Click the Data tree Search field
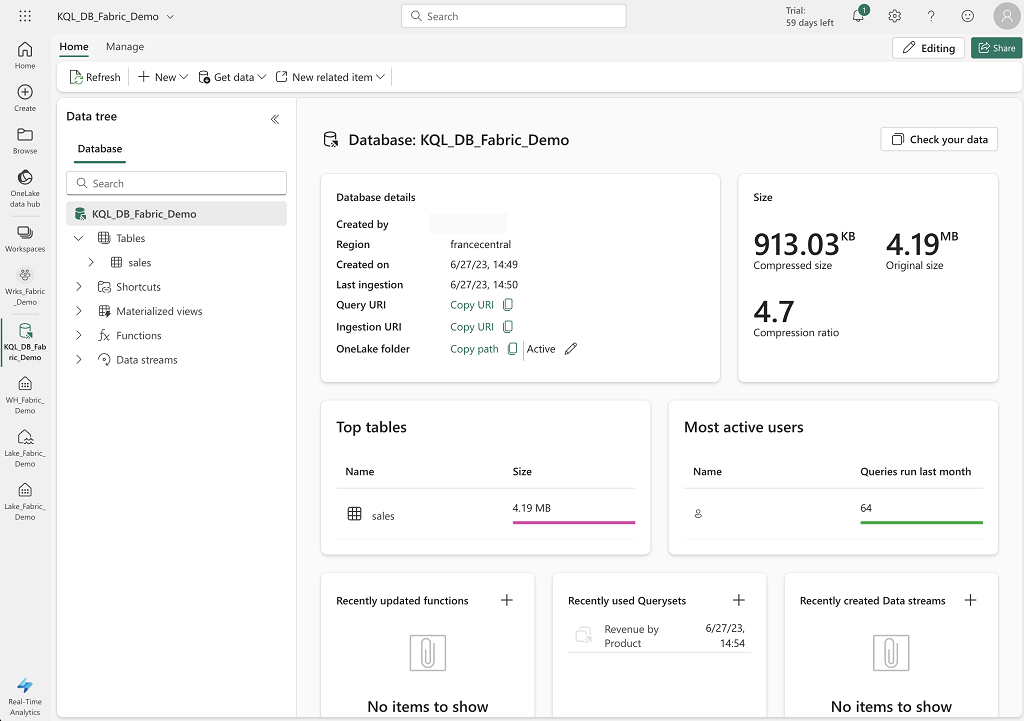The height and width of the screenshot is (721, 1024). pyautogui.click(x=176, y=183)
